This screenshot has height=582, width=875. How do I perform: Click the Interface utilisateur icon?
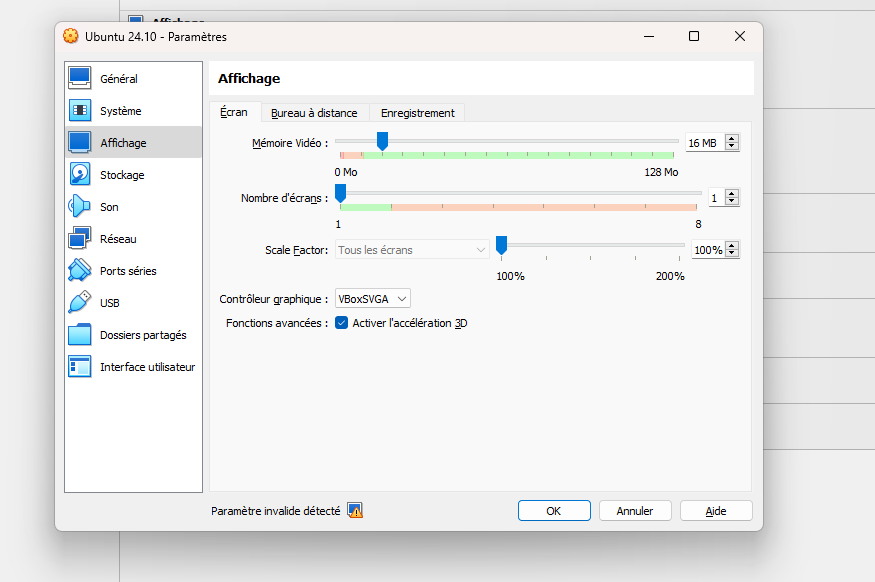point(80,367)
